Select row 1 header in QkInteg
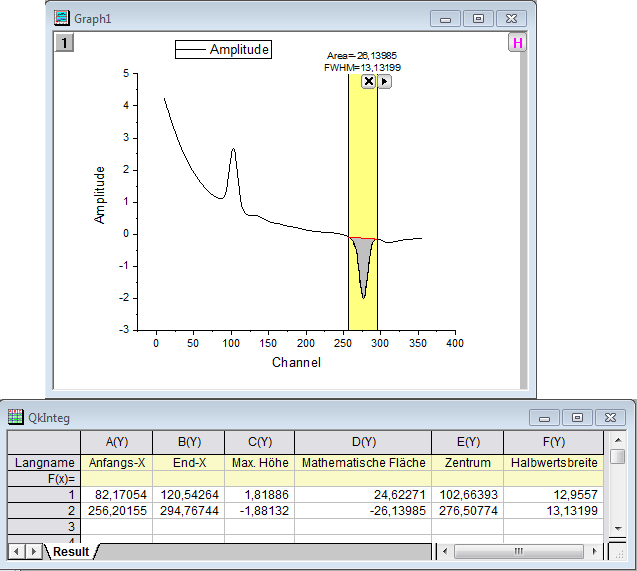Image resolution: width=637 pixels, height=571 pixels. click(44, 495)
